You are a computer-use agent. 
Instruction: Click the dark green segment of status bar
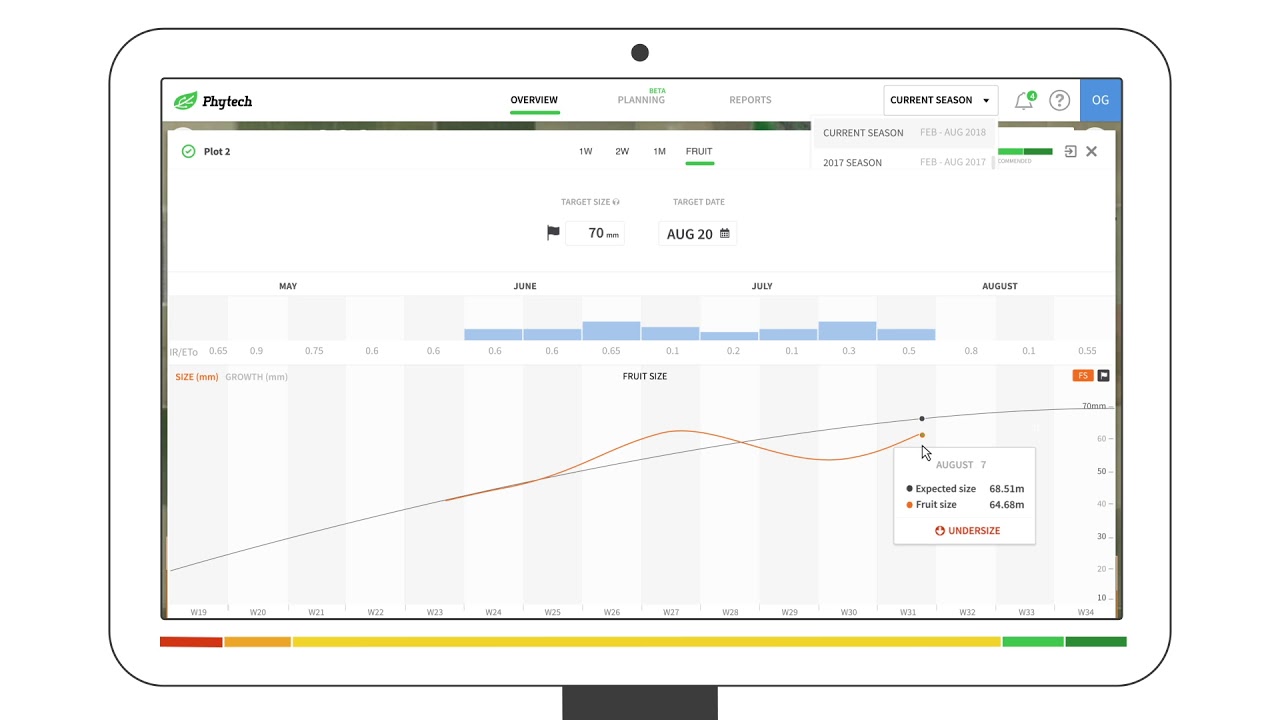click(1096, 642)
